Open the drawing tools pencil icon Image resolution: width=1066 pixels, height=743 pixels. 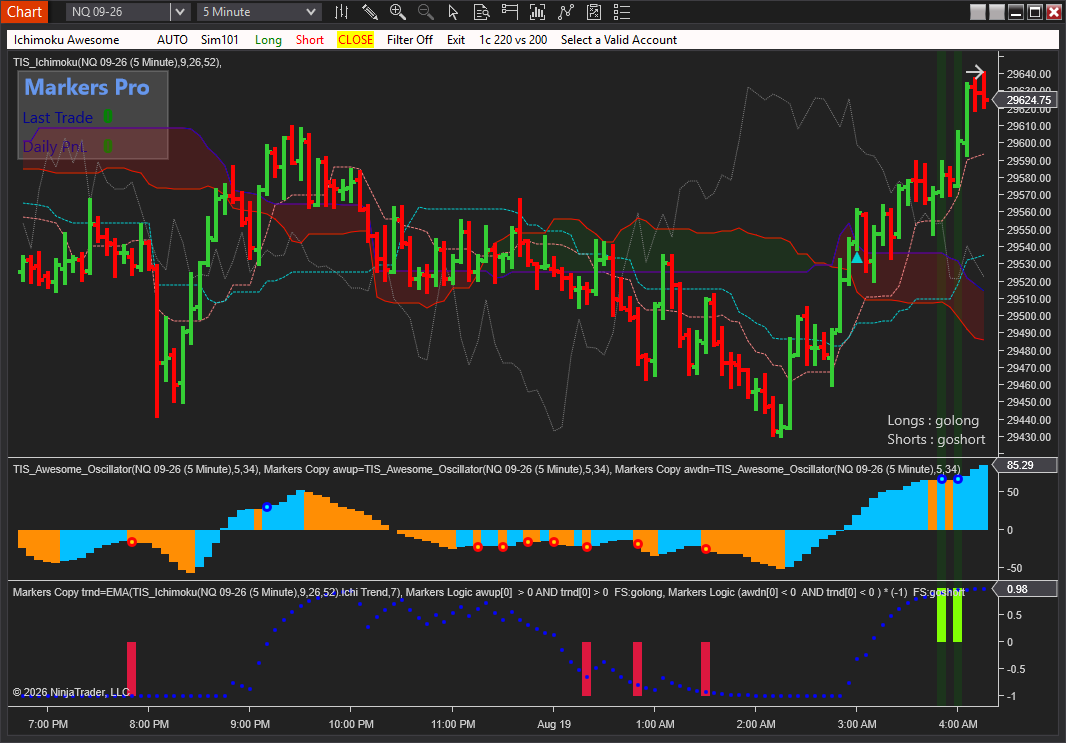(369, 12)
